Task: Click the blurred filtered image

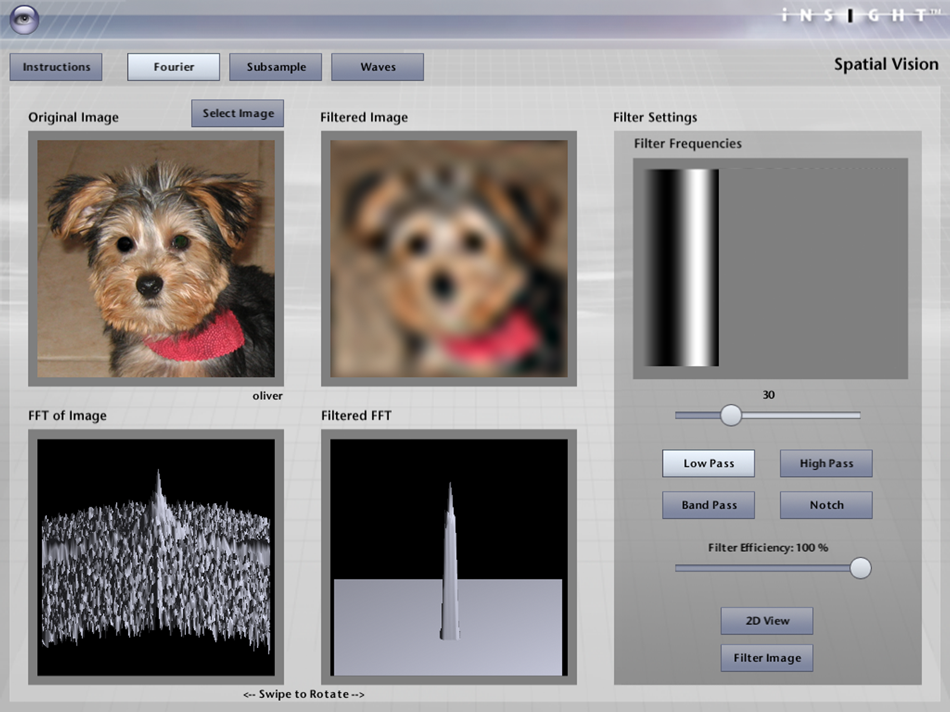Action: click(449, 258)
